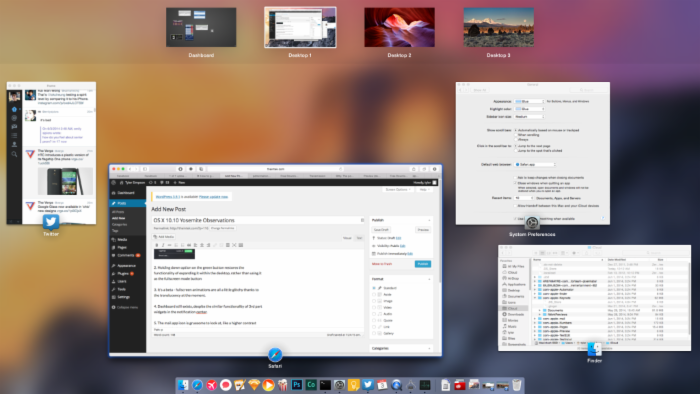This screenshot has height=394, width=700.
Task: Collapse the Format panel in WordPress
Action: click(x=429, y=279)
